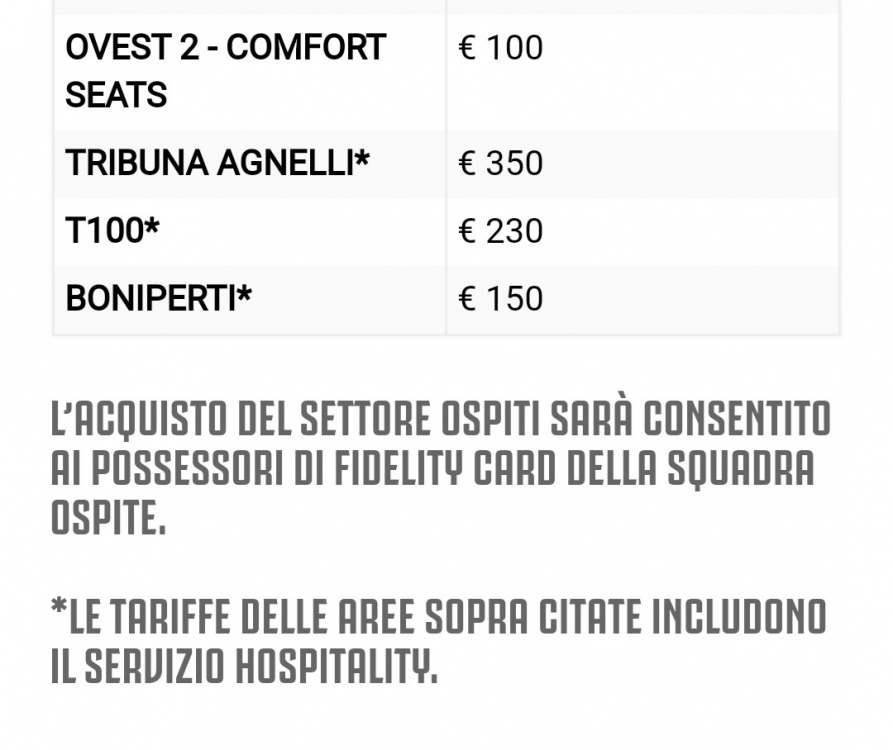The image size is (893, 750).
Task: Click the words SOPRA CITATE INCLUDONO
Action: 625,616
